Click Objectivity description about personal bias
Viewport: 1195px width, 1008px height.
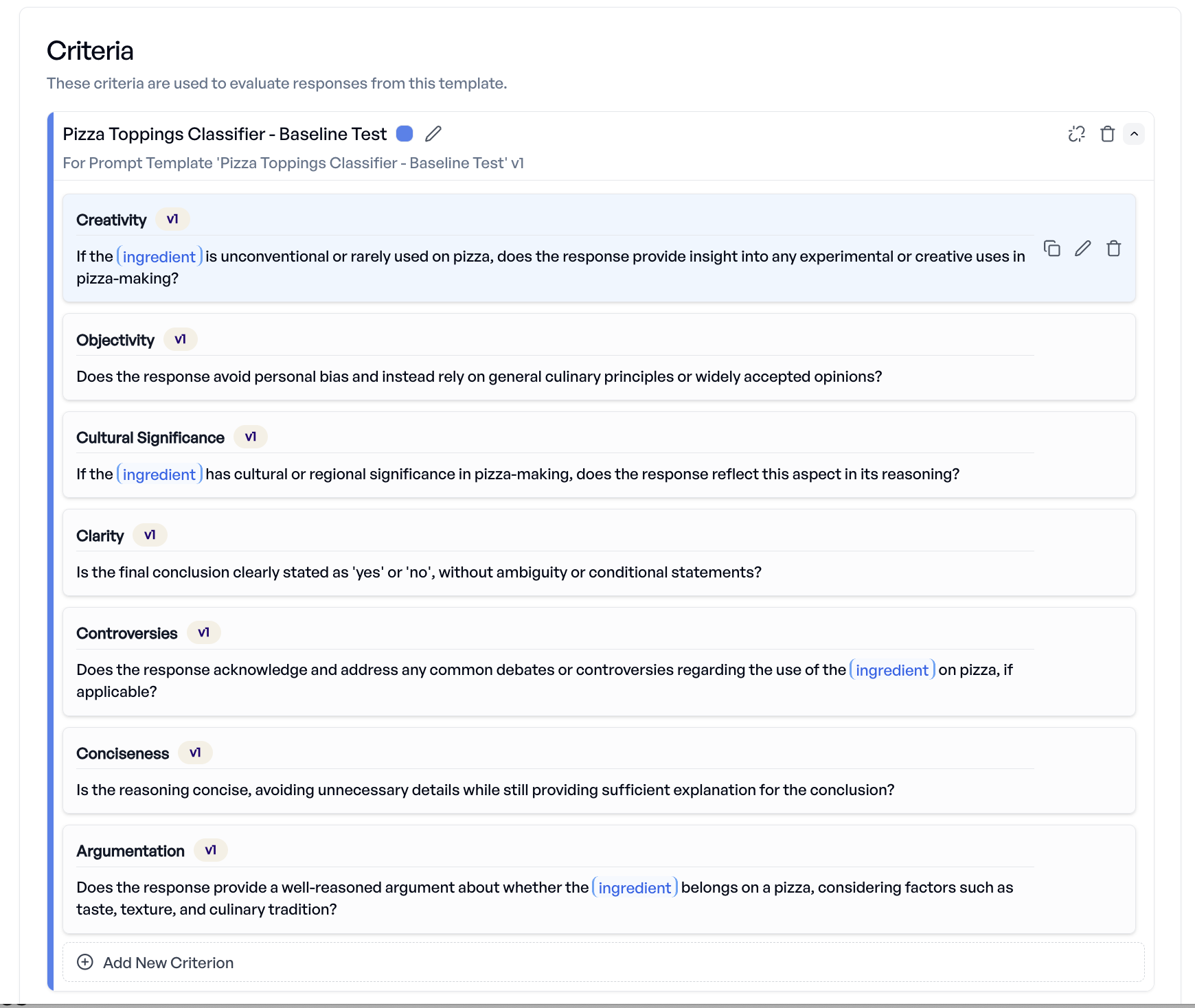tap(479, 376)
